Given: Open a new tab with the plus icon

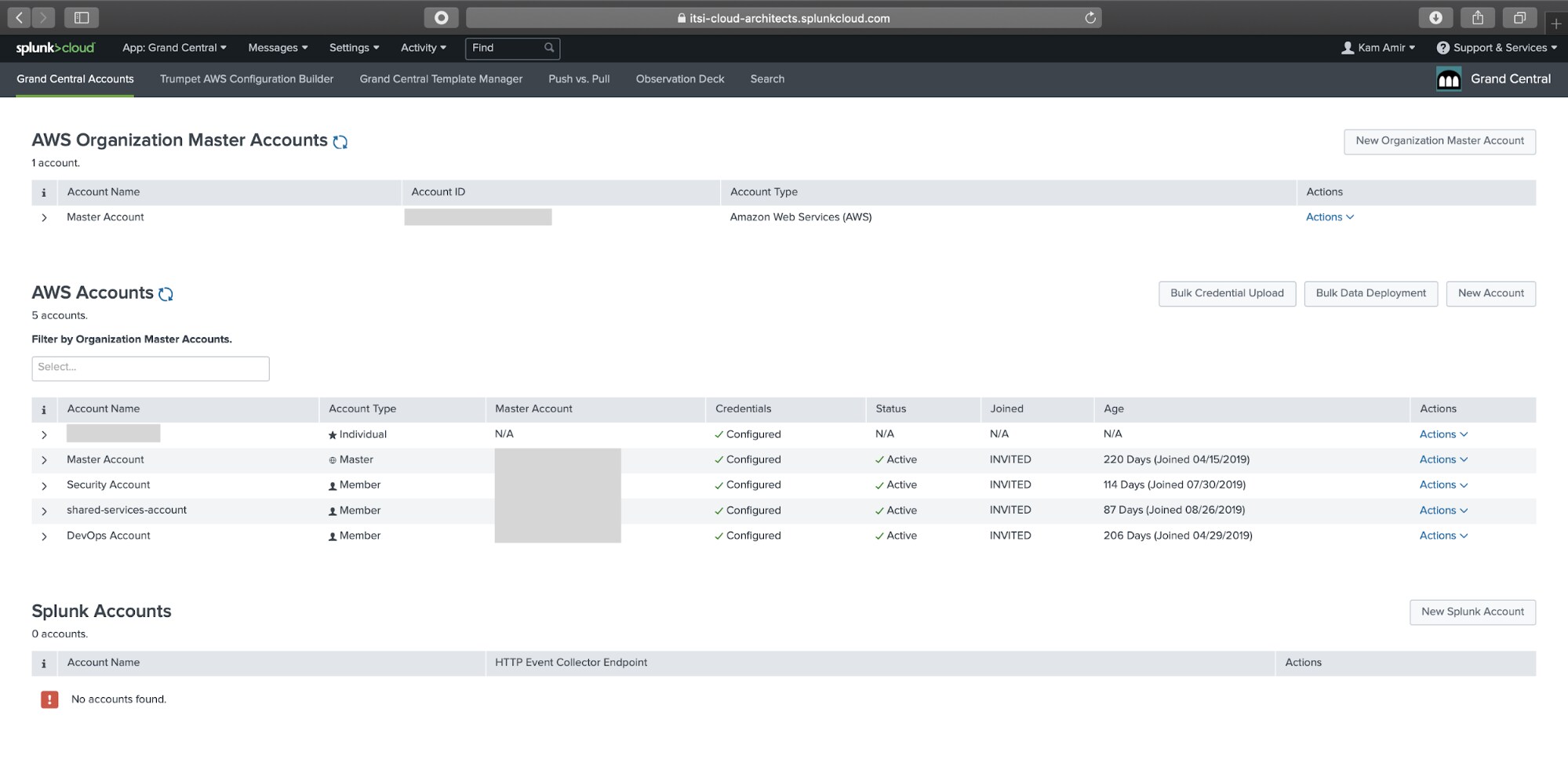Looking at the screenshot, I should pyautogui.click(x=1555, y=24).
